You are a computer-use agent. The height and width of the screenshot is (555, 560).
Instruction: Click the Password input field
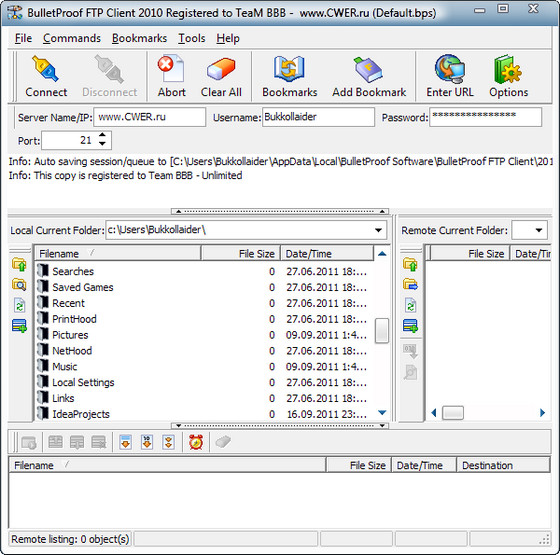(485, 117)
